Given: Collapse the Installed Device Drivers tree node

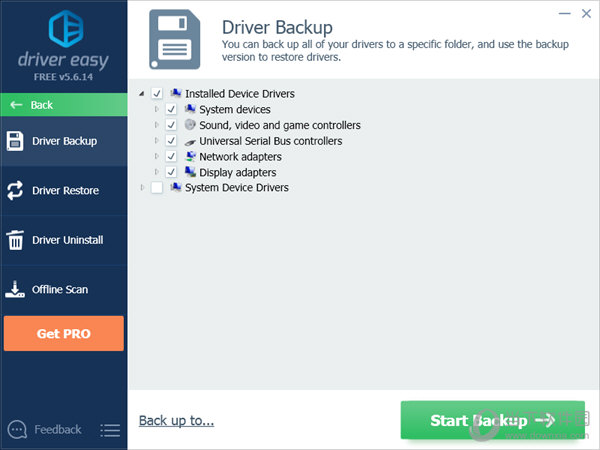Looking at the screenshot, I should click(142, 93).
